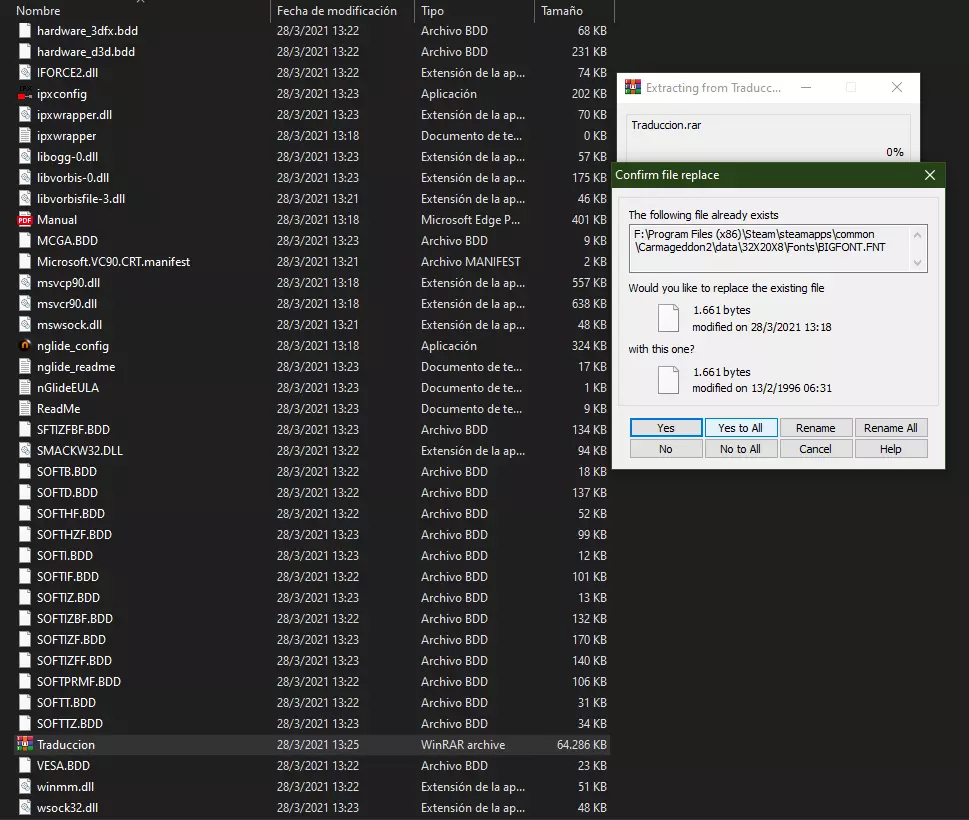Click the SOFTB.BDD file icon
Image resolution: width=969 pixels, height=820 pixels.
coord(25,472)
